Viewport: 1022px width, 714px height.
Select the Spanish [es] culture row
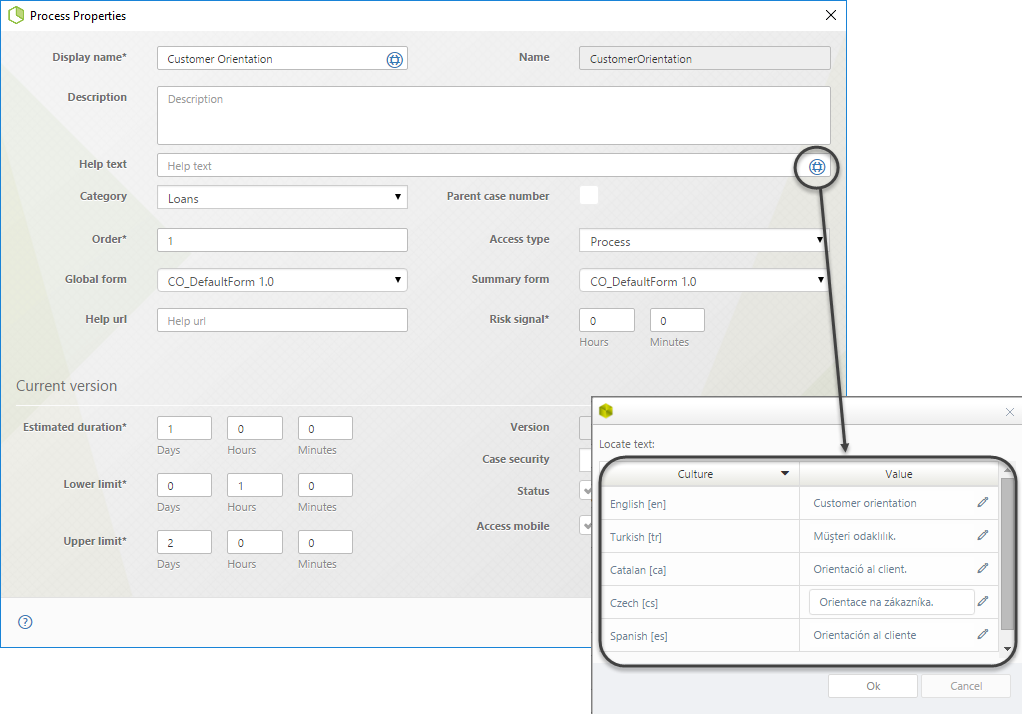tap(799, 635)
